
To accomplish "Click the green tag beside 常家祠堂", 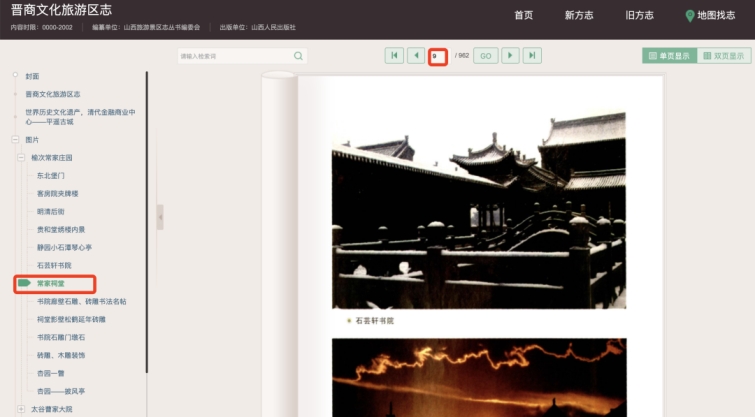I will [24, 285].
